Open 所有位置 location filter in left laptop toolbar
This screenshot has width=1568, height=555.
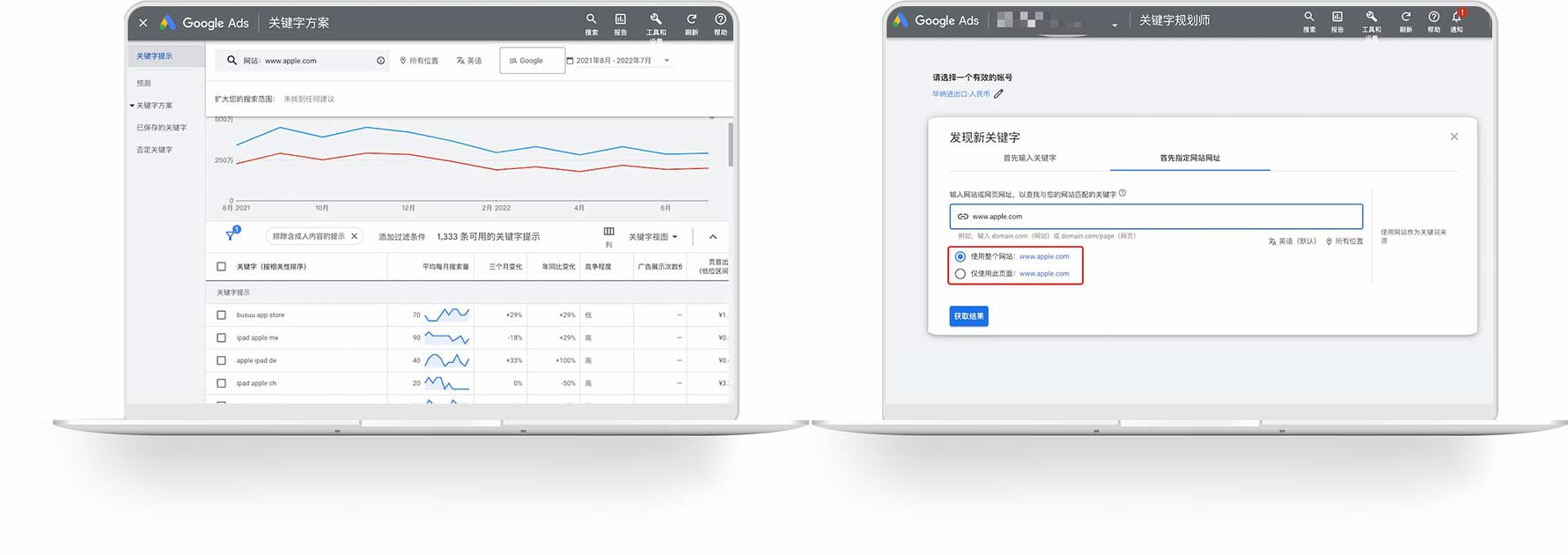(419, 61)
